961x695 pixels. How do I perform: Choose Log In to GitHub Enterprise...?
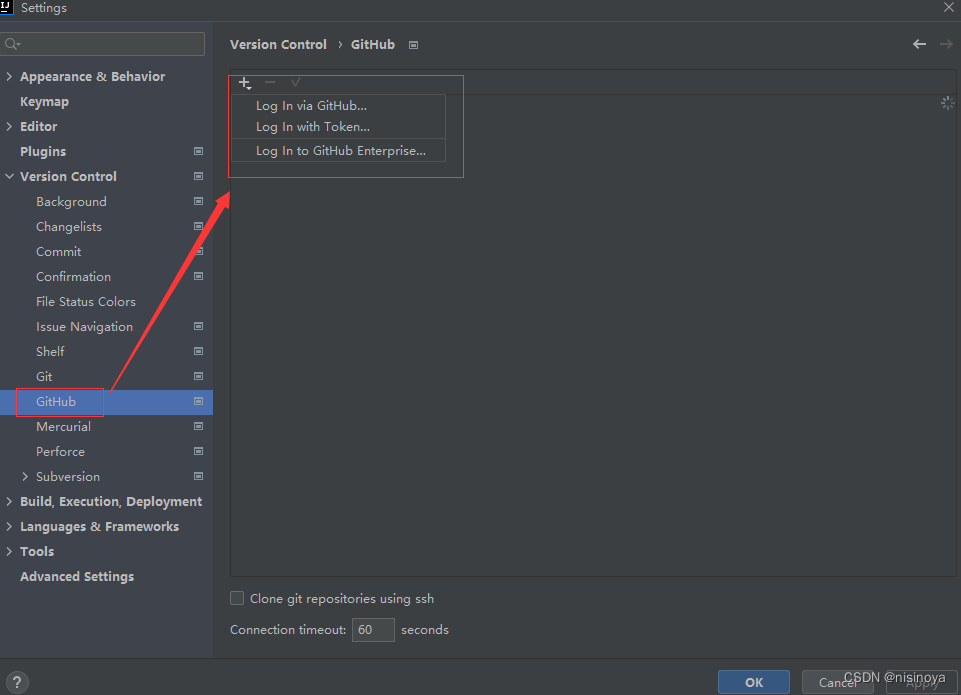338,151
